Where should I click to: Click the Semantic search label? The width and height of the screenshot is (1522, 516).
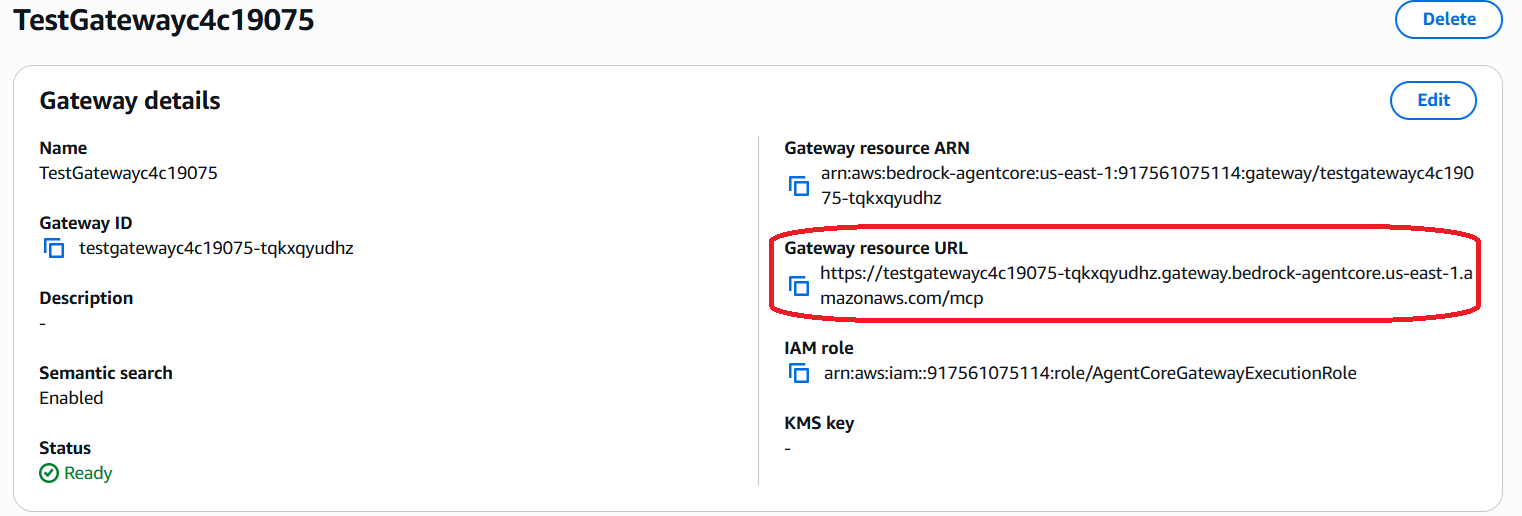106,373
